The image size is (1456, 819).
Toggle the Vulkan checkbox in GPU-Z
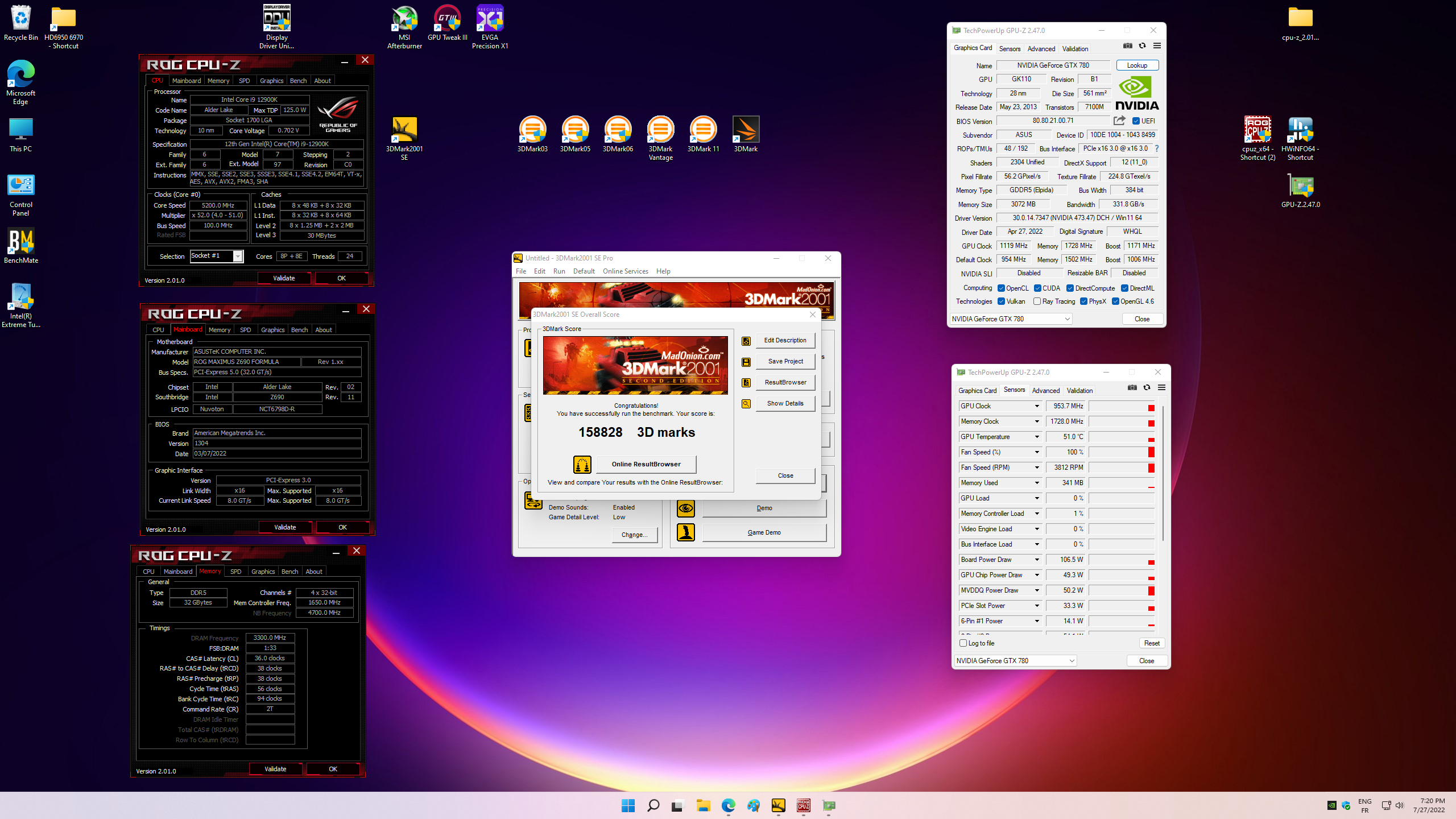coord(1001,301)
